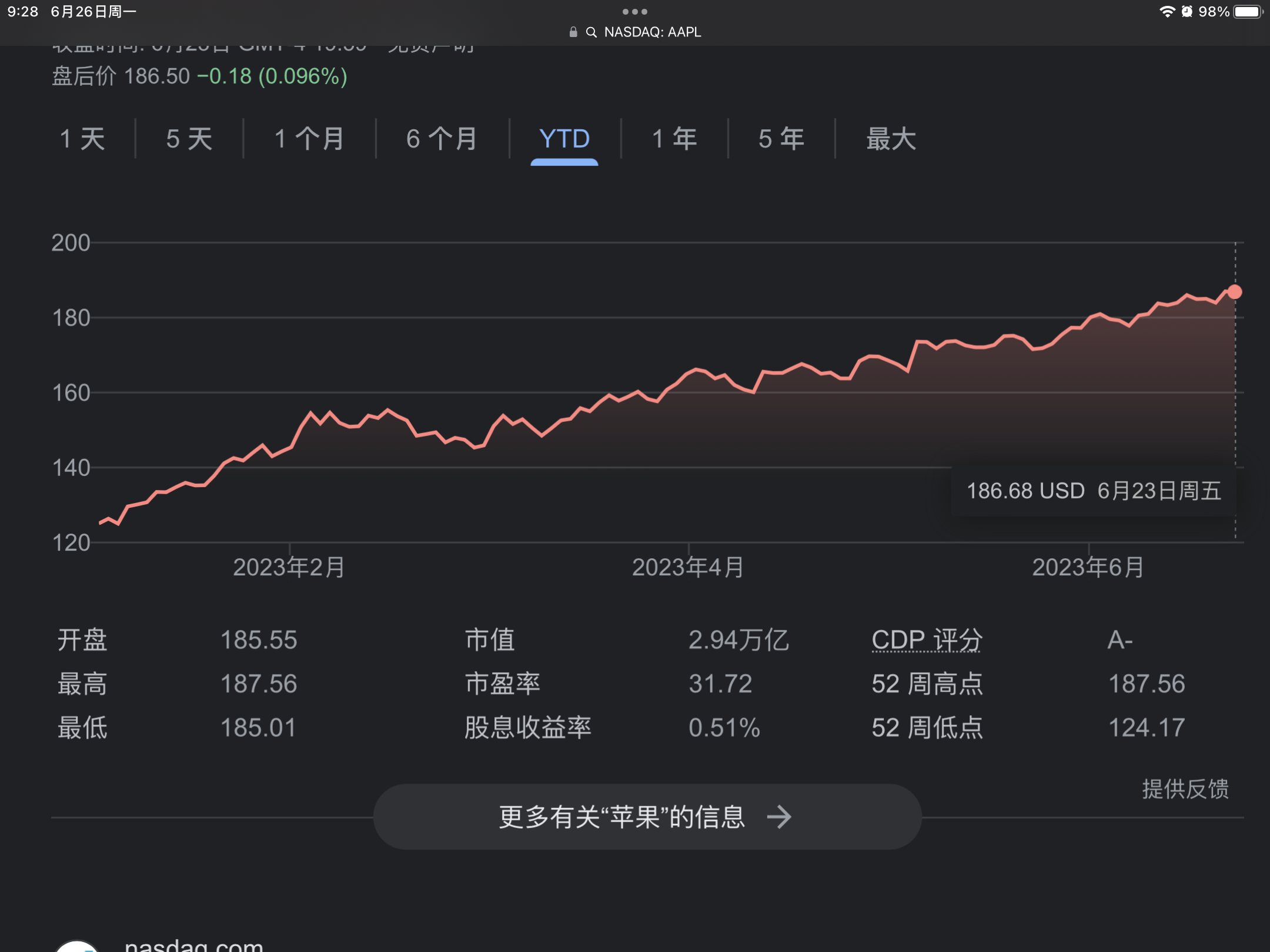Tap the CDP rating value A-

(1120, 640)
